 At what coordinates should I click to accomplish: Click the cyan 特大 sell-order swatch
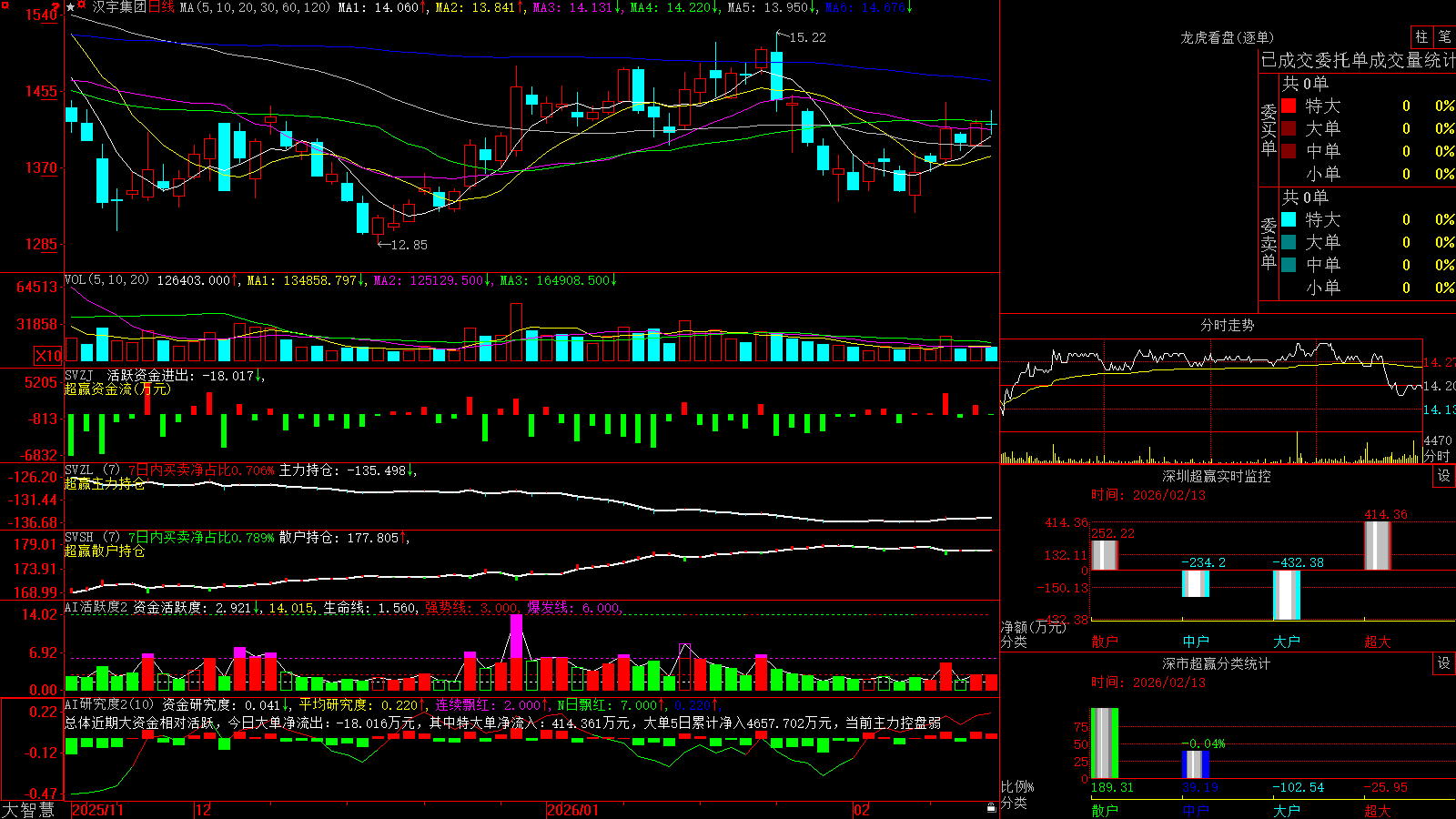pos(1289,219)
